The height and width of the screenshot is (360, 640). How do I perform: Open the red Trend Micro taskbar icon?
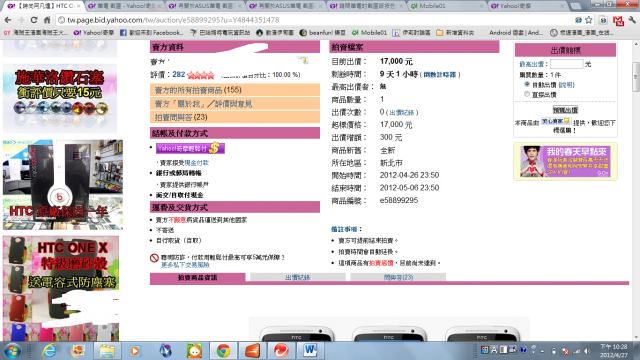(x=281, y=351)
